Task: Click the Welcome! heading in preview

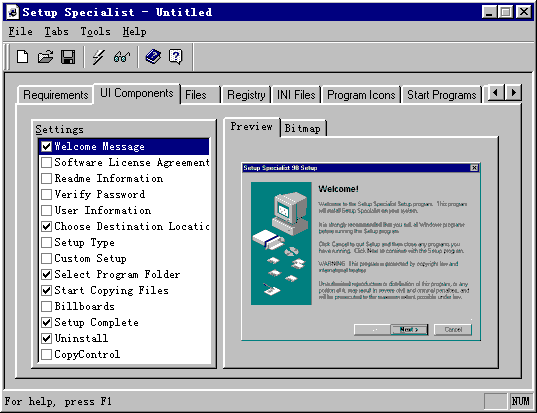Action: tap(338, 189)
